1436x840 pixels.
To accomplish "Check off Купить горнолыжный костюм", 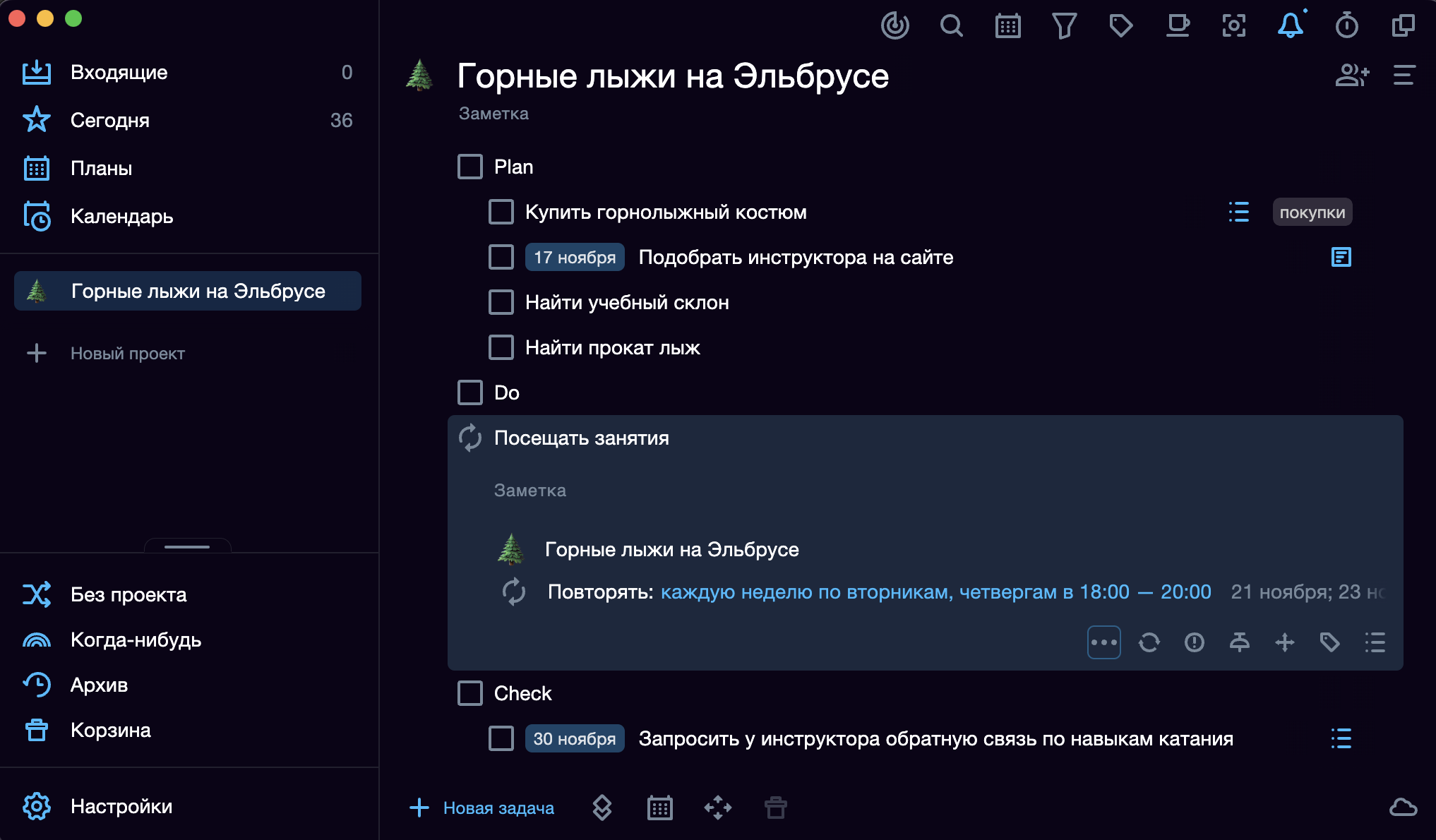I will 501,212.
